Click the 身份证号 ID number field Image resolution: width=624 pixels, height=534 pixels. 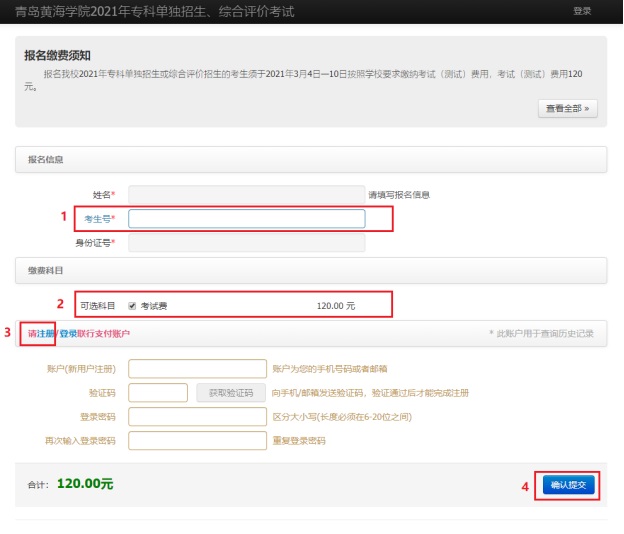click(246, 243)
